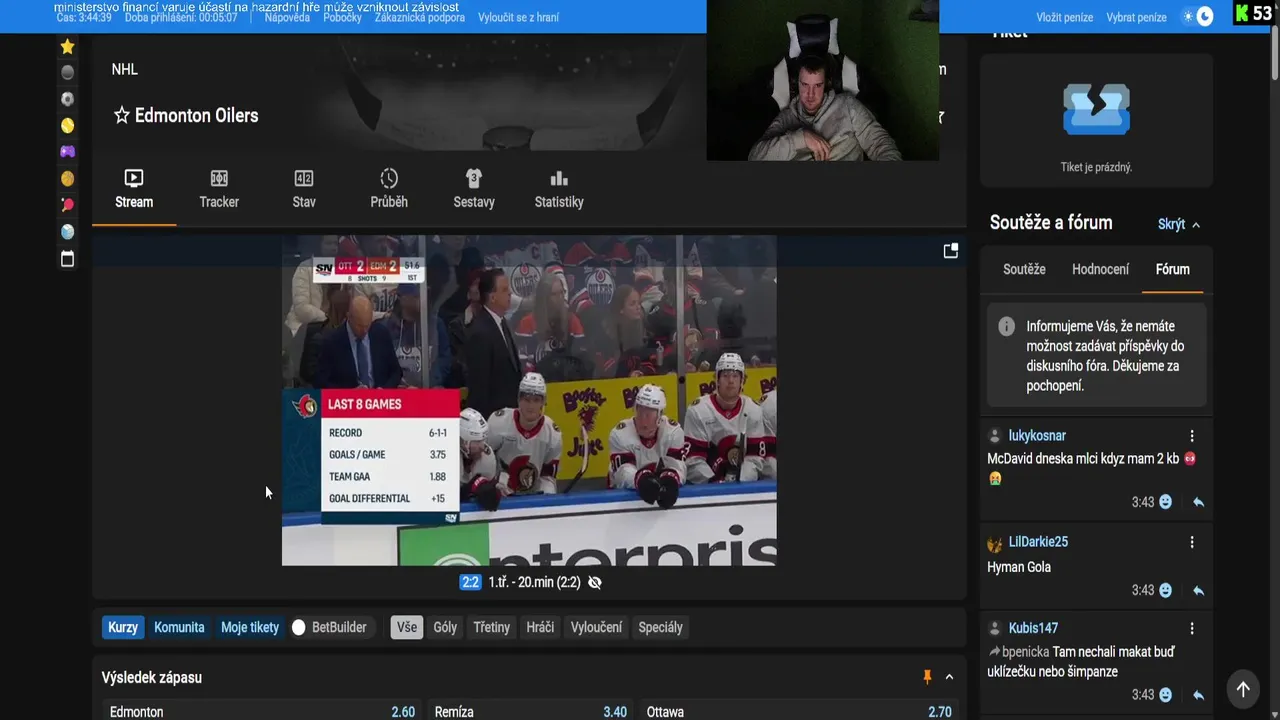This screenshot has width=1280, height=720.
Task: Pin the Výsledek zápasu market
Action: tap(927, 677)
